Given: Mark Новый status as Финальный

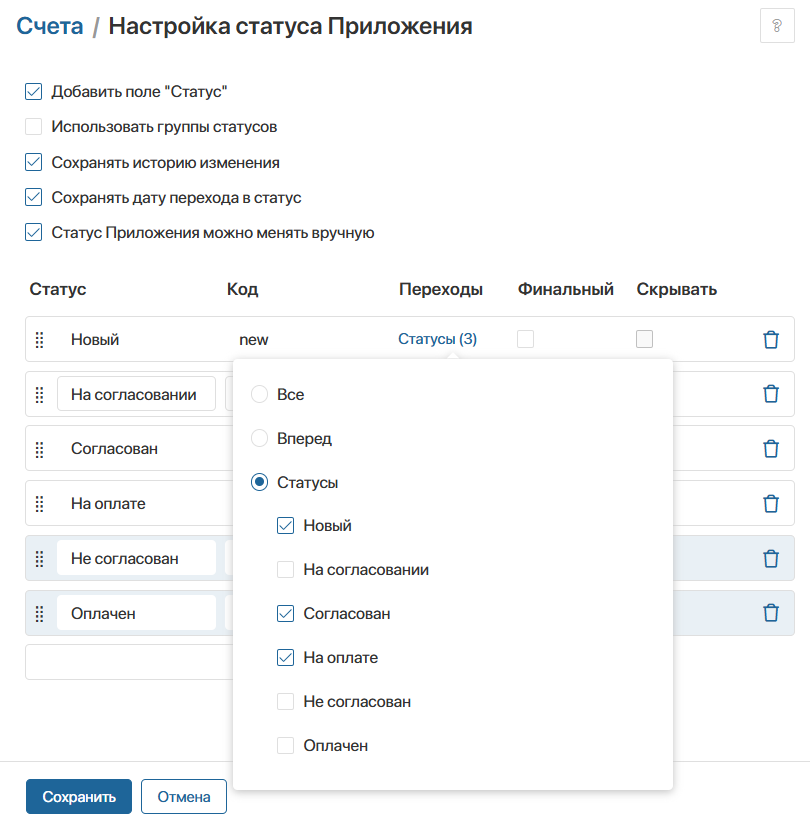Looking at the screenshot, I should (525, 339).
